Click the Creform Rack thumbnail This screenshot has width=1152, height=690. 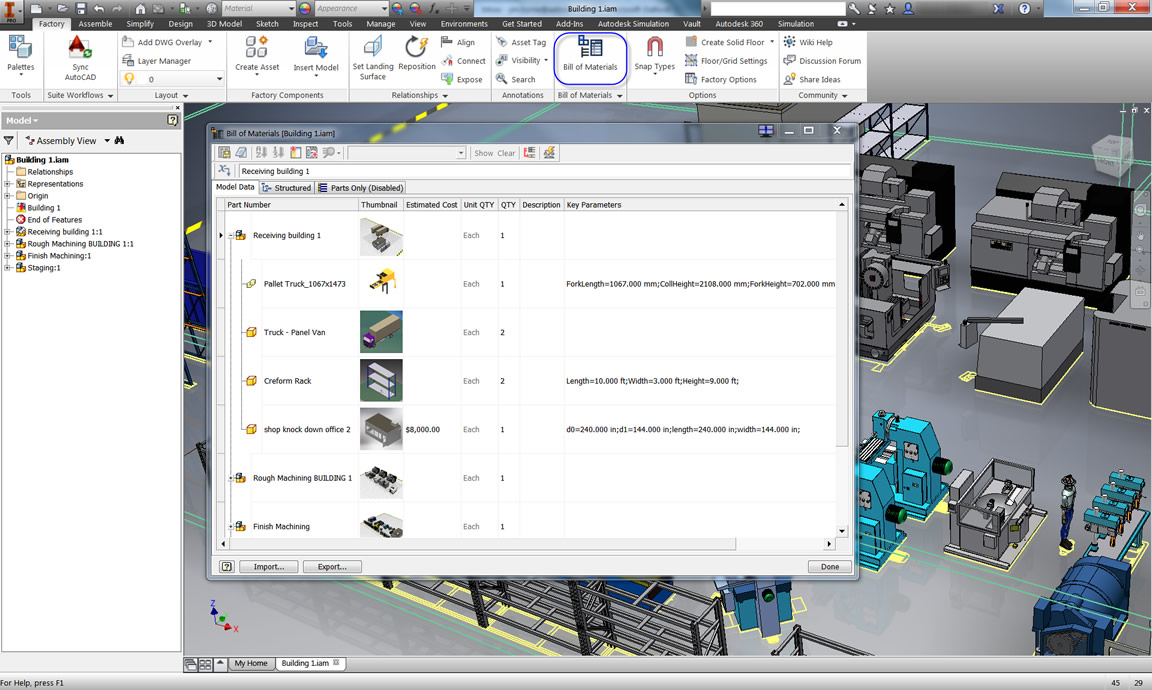pyautogui.click(x=381, y=381)
